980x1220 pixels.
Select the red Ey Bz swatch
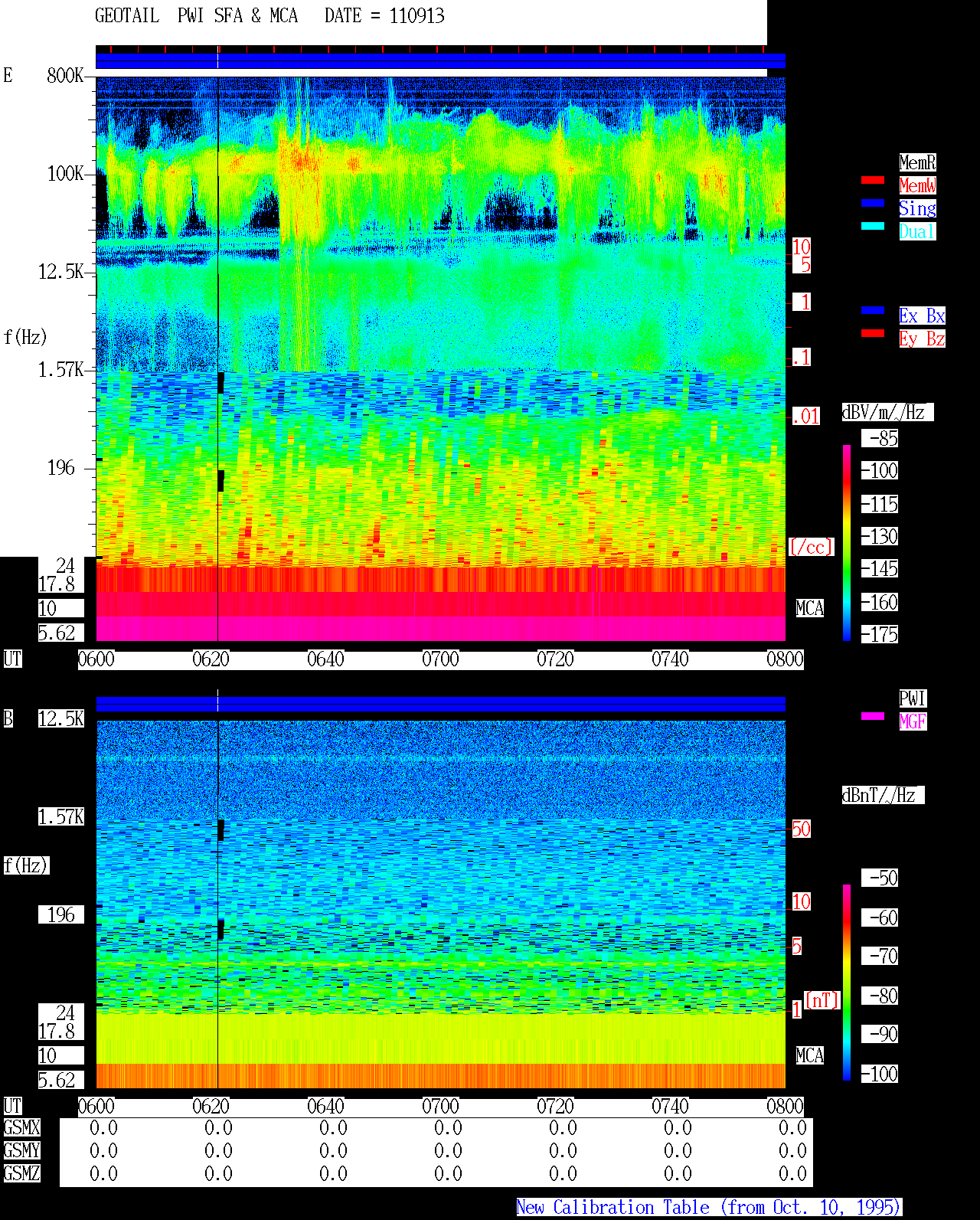coord(873,334)
